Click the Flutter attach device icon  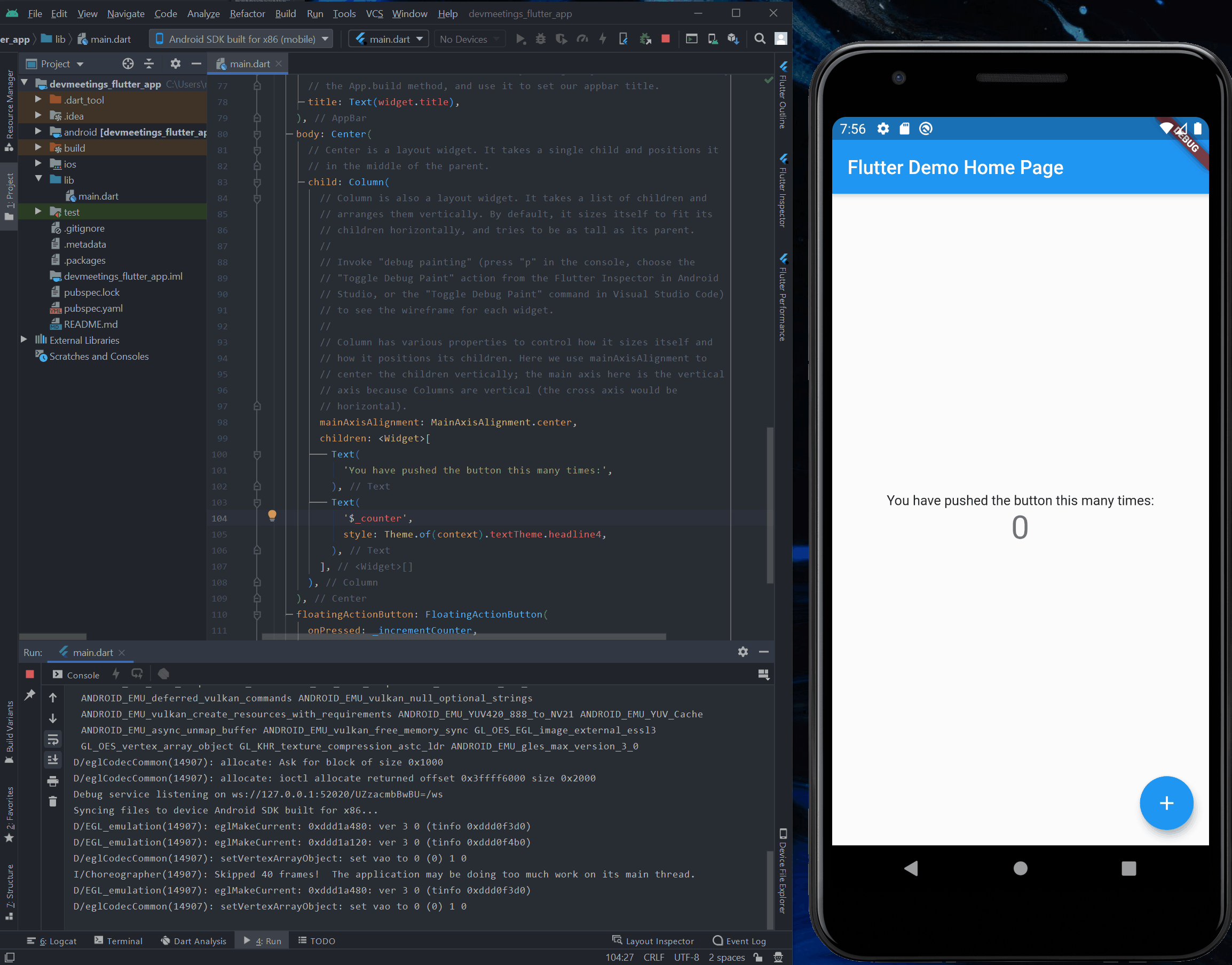pyautogui.click(x=623, y=39)
